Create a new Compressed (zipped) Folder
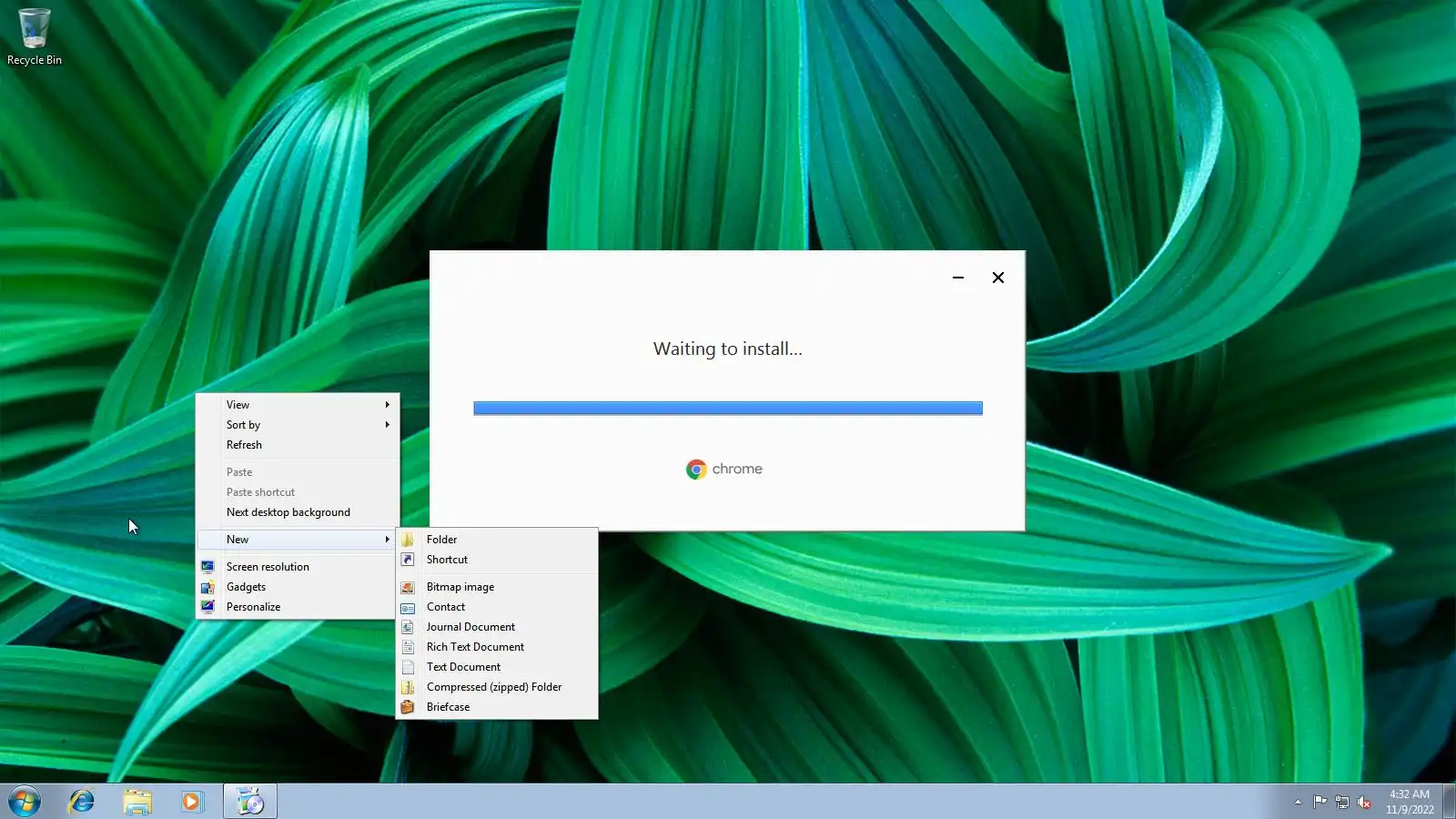Viewport: 1456px width, 819px height. click(x=497, y=687)
